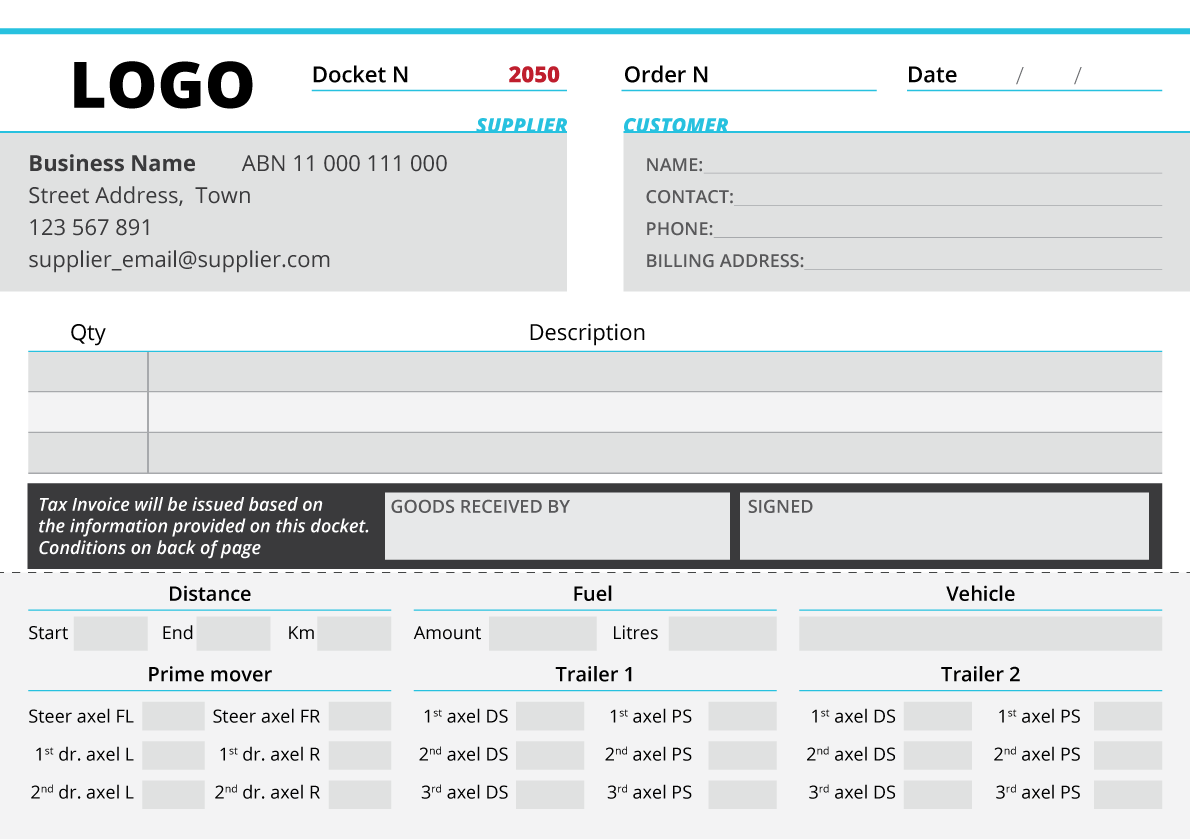Click the BILLING ADDRESS line
The image size is (1190, 840).
coord(982,260)
